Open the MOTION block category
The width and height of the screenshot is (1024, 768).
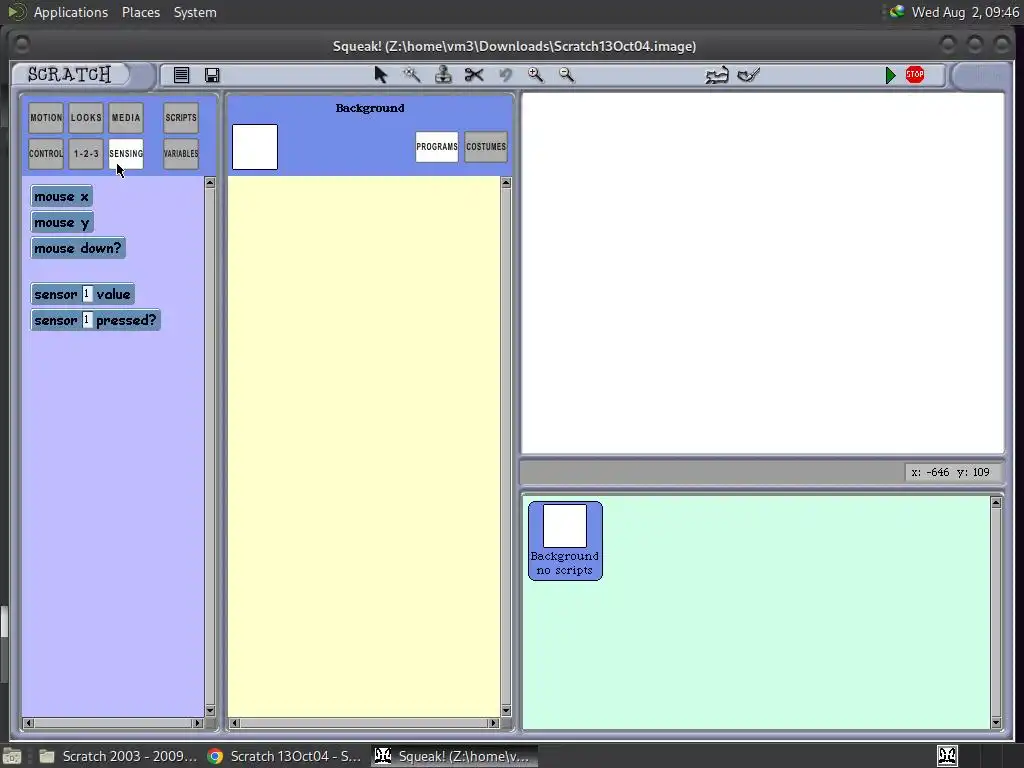pos(46,118)
